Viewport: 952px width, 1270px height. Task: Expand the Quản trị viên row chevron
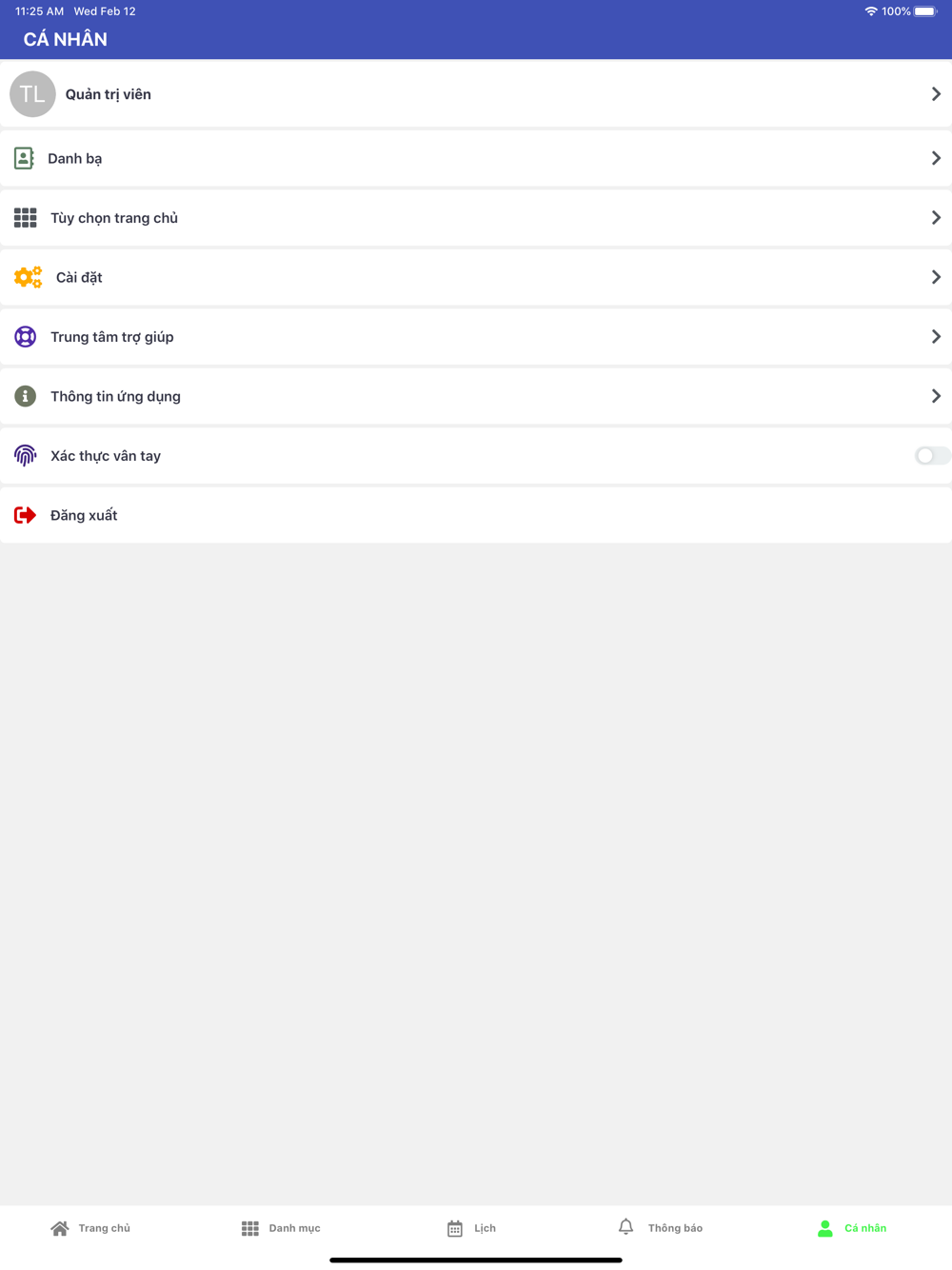936,94
